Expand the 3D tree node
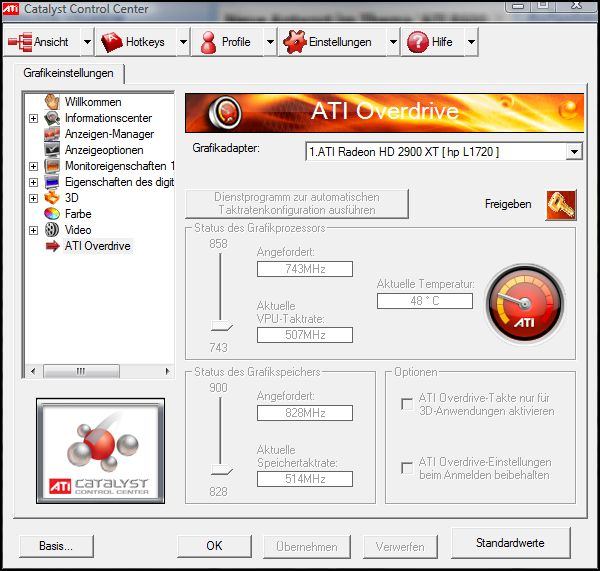Screen dimensions: 600x571 click(x=34, y=198)
